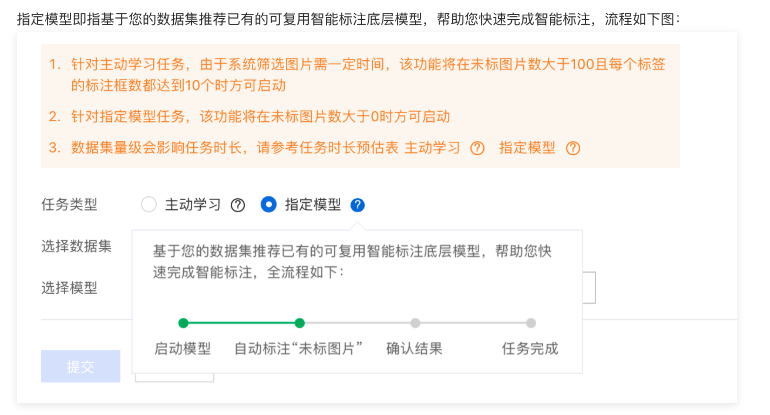Click the gray 任务完成 step dot
770x415 pixels.
point(531,323)
